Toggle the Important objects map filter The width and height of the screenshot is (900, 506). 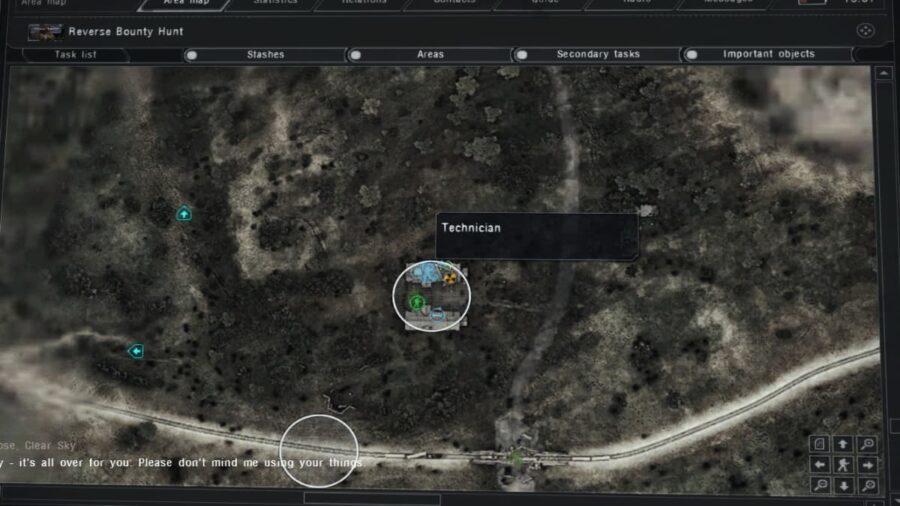(767, 54)
